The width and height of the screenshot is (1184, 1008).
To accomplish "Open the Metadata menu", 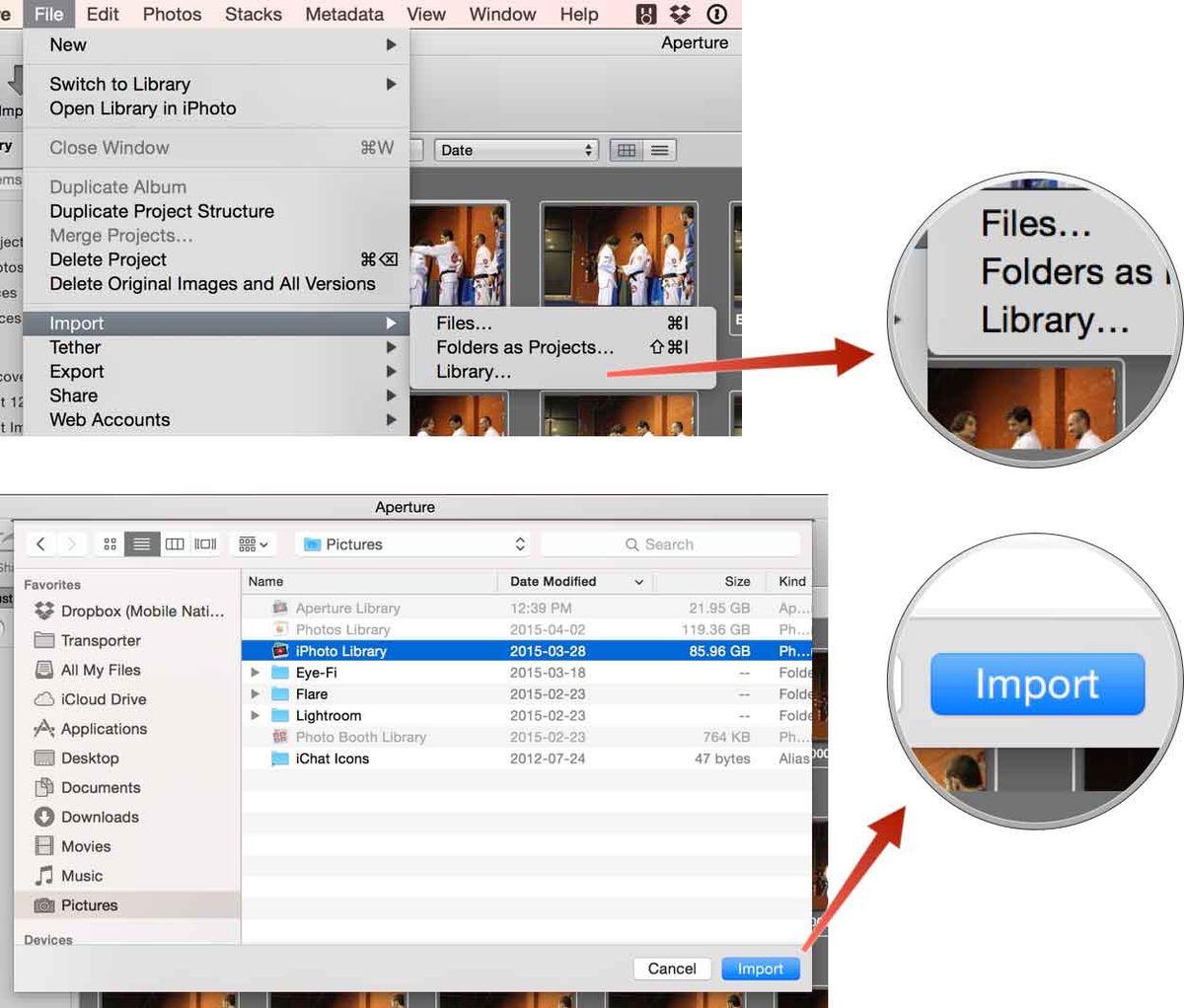I will click(x=343, y=14).
